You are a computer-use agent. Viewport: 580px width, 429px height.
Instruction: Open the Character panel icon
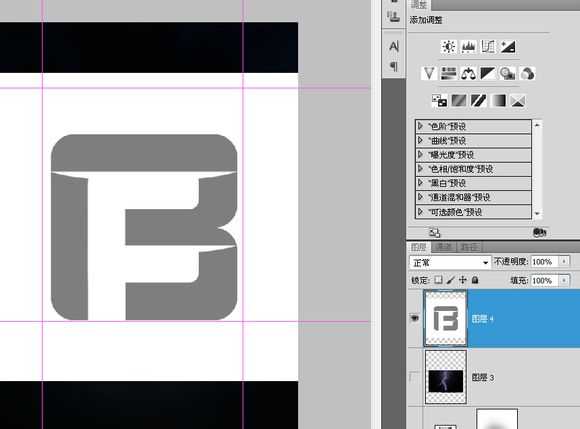click(x=394, y=46)
